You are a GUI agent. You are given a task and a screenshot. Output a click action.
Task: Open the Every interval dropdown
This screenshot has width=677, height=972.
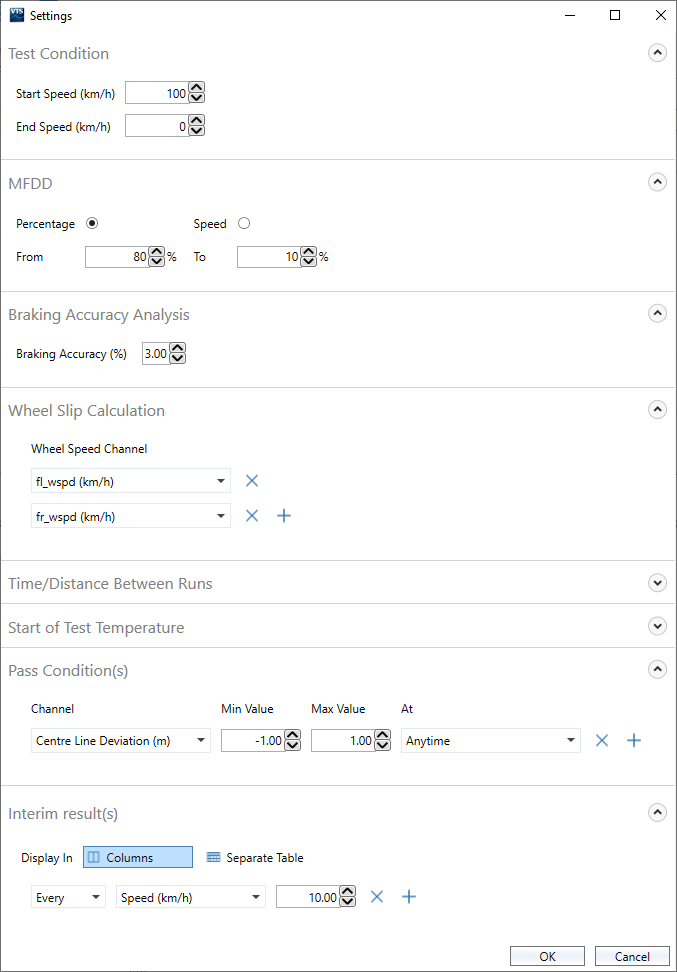(68, 898)
